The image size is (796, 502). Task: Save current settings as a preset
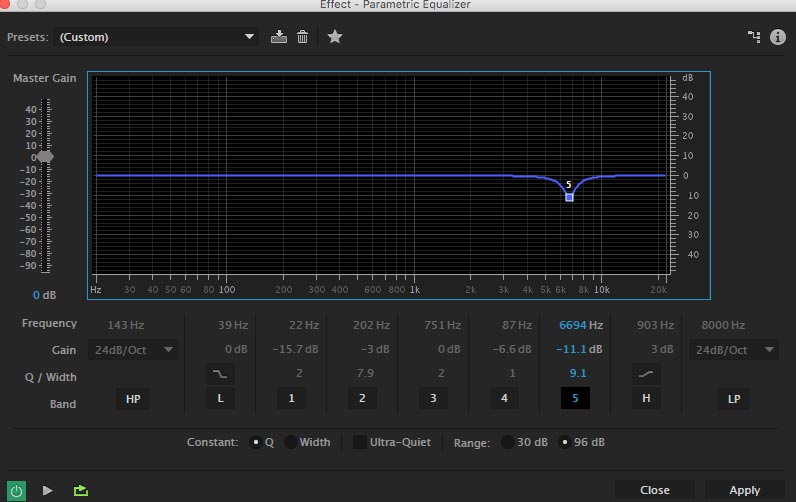click(x=279, y=37)
